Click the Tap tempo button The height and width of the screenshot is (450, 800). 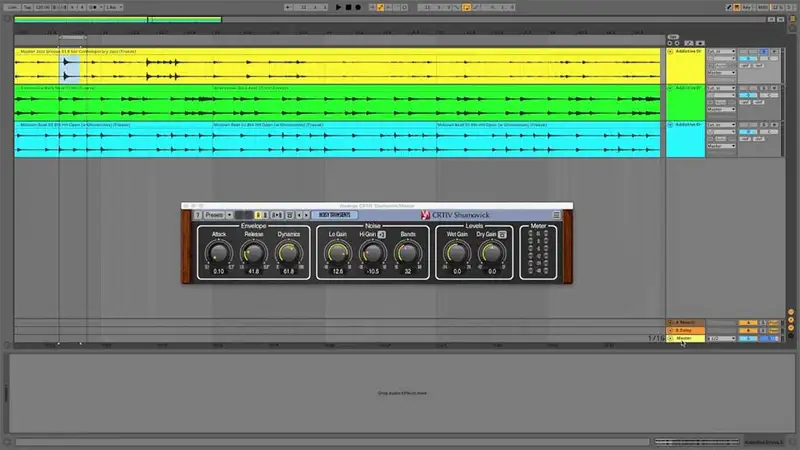27,7
